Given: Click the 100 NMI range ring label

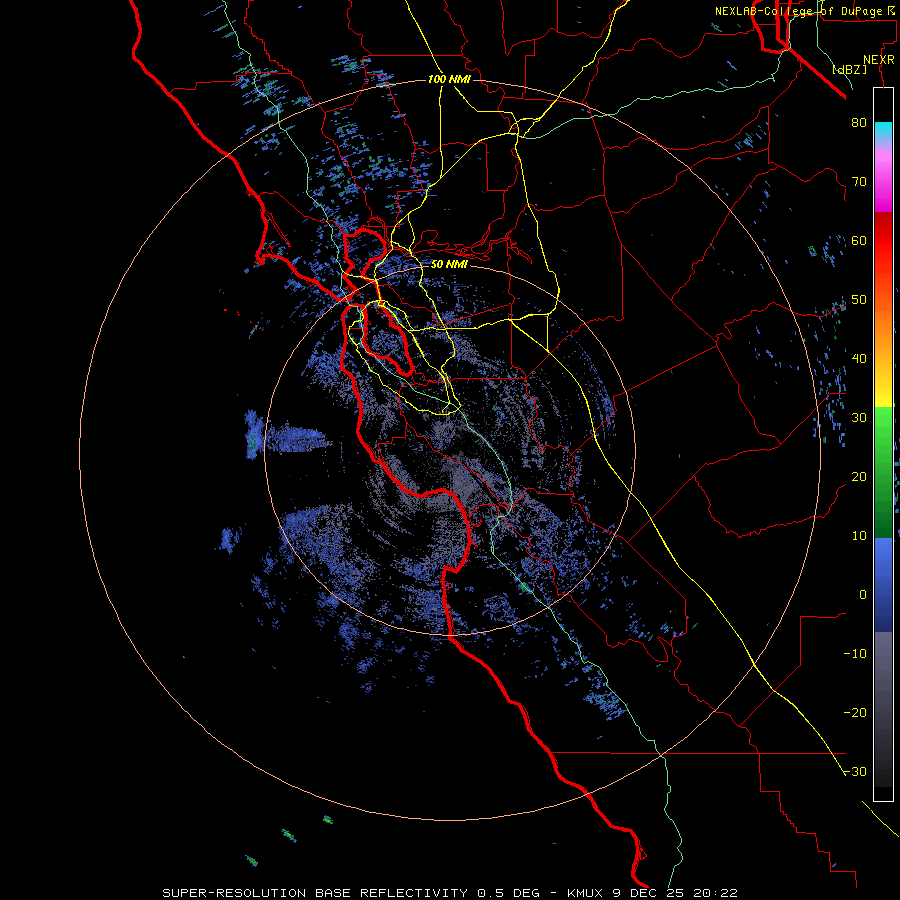Looking at the screenshot, I should coord(449,79).
